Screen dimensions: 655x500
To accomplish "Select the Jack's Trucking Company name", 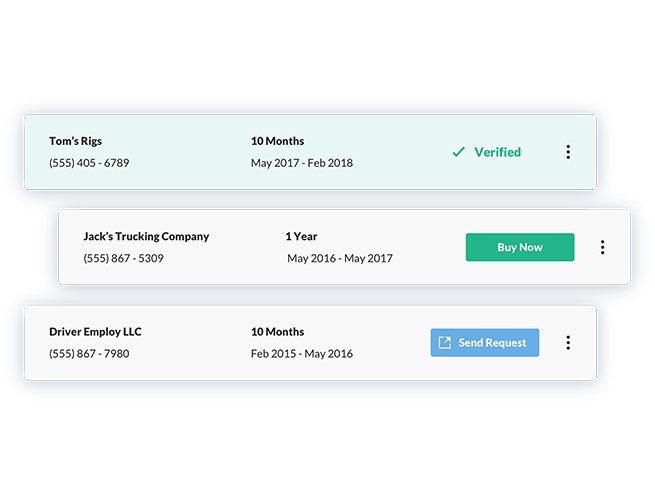I will [x=146, y=236].
